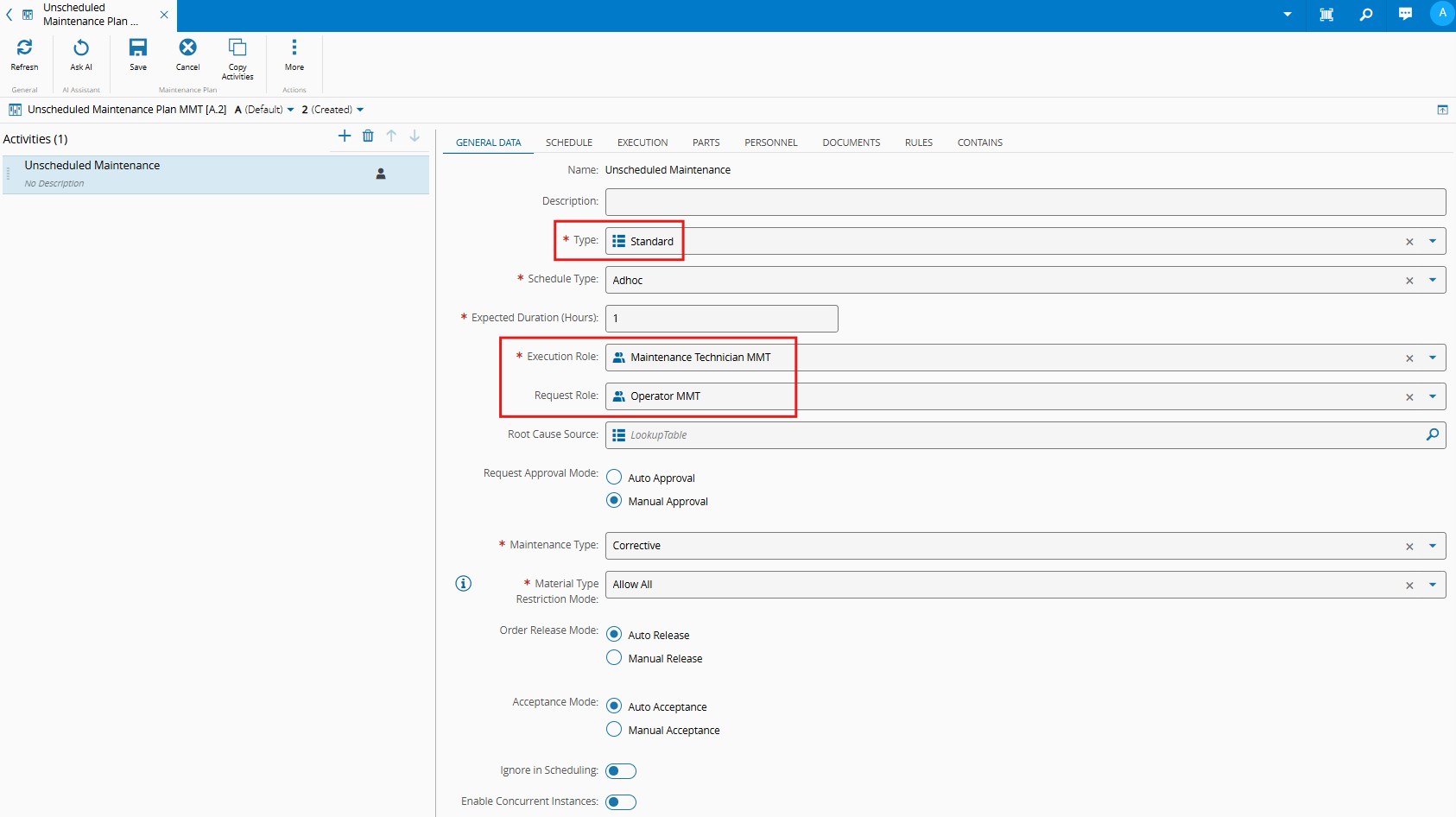This screenshot has width=1456, height=817.
Task: Click the Expected Duration hours field
Action: coord(722,319)
